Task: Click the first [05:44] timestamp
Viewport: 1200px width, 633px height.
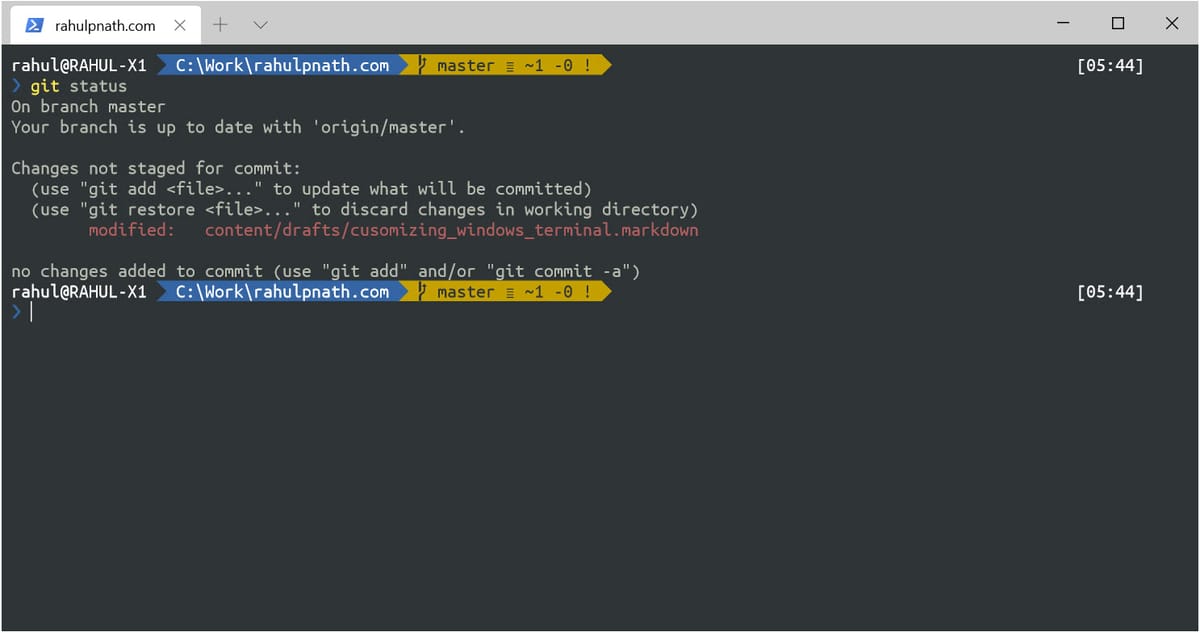Action: (1110, 66)
